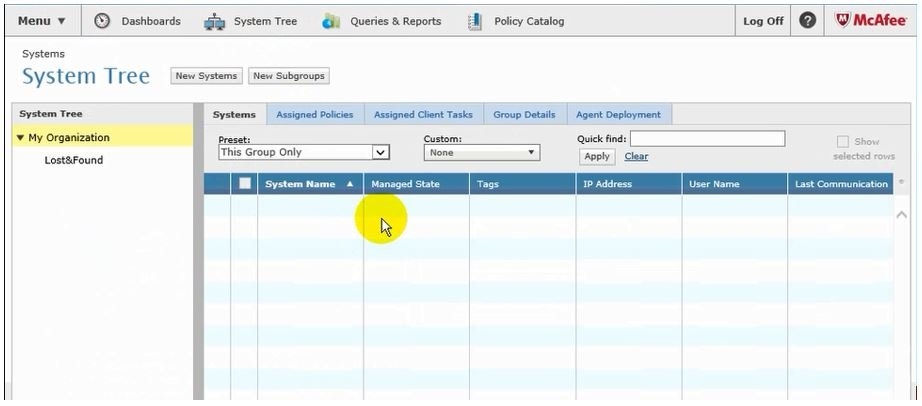Click the Quick find input field

(707, 139)
